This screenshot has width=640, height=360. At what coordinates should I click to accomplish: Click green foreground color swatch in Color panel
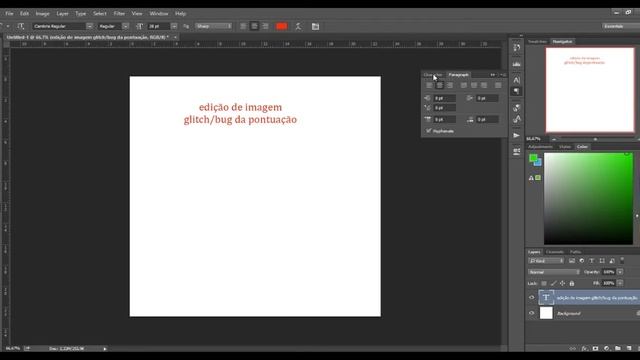(533, 158)
